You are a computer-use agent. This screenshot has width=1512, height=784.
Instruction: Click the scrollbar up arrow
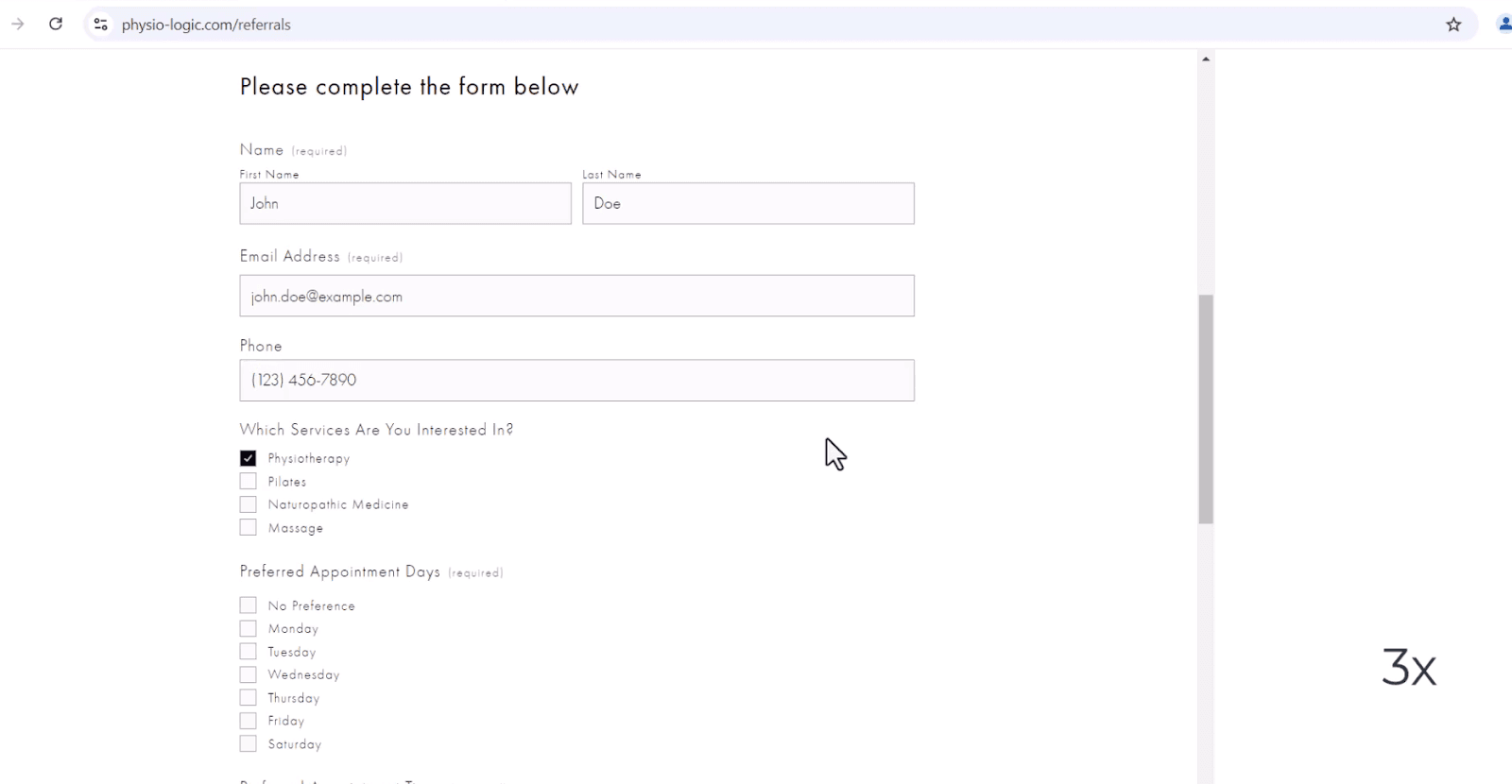click(x=1206, y=59)
